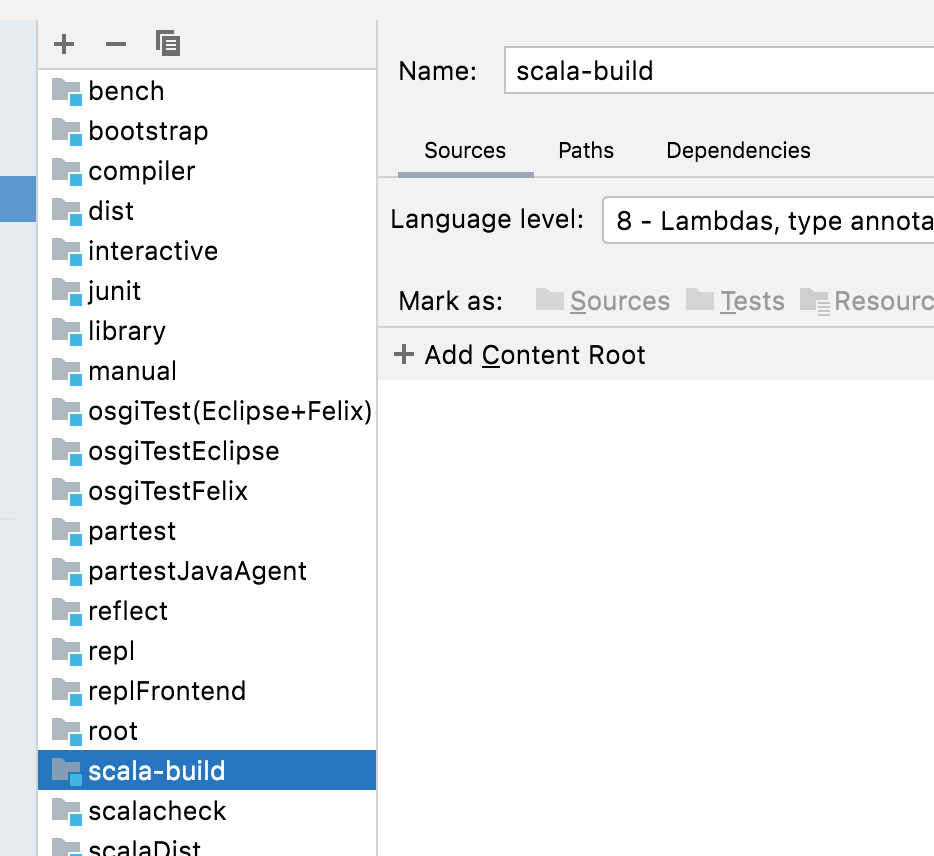Screen dimensions: 934x856
Task: Select the osgiTestFelix module name
Action: (x=168, y=491)
